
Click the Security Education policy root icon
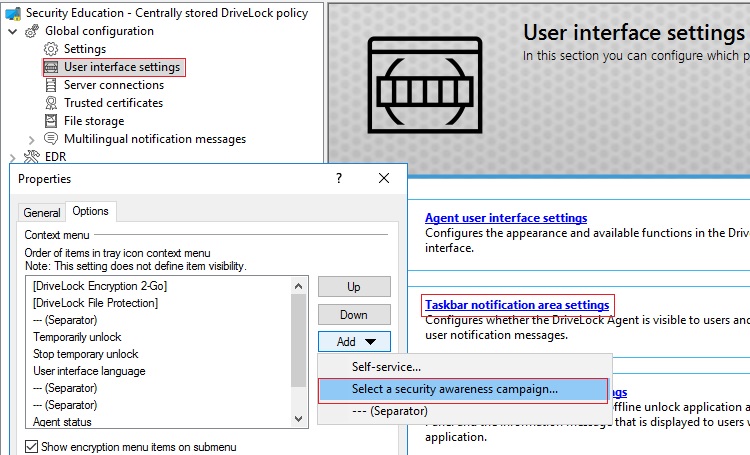coord(12,13)
